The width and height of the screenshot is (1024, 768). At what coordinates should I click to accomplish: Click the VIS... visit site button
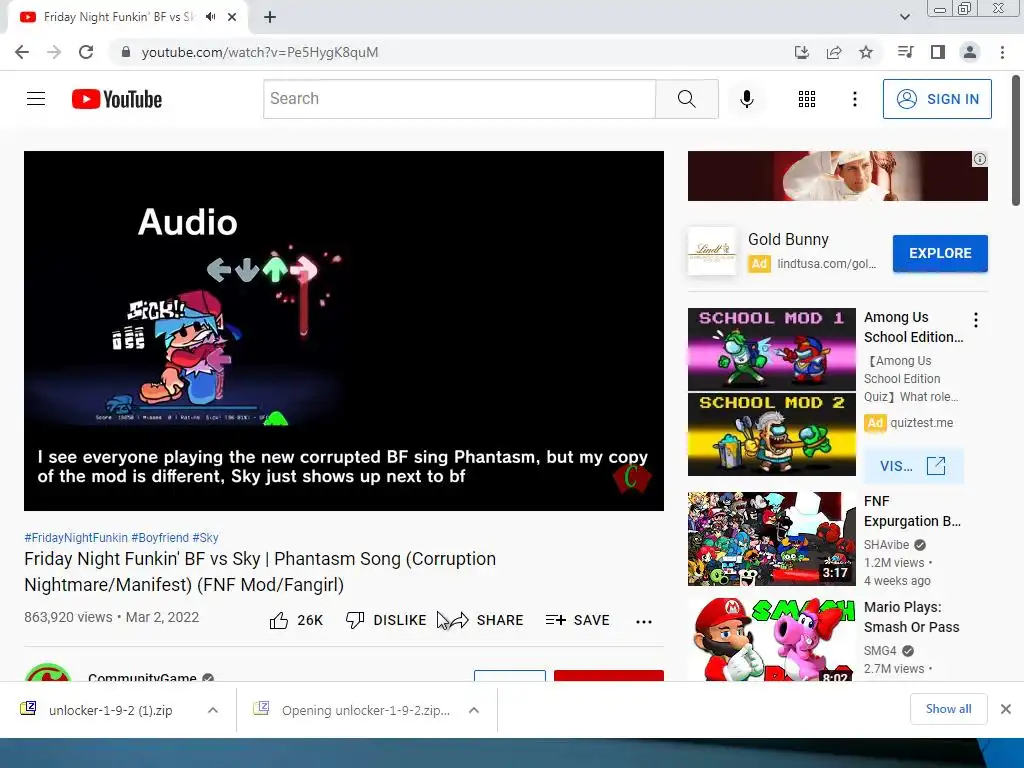(914, 466)
